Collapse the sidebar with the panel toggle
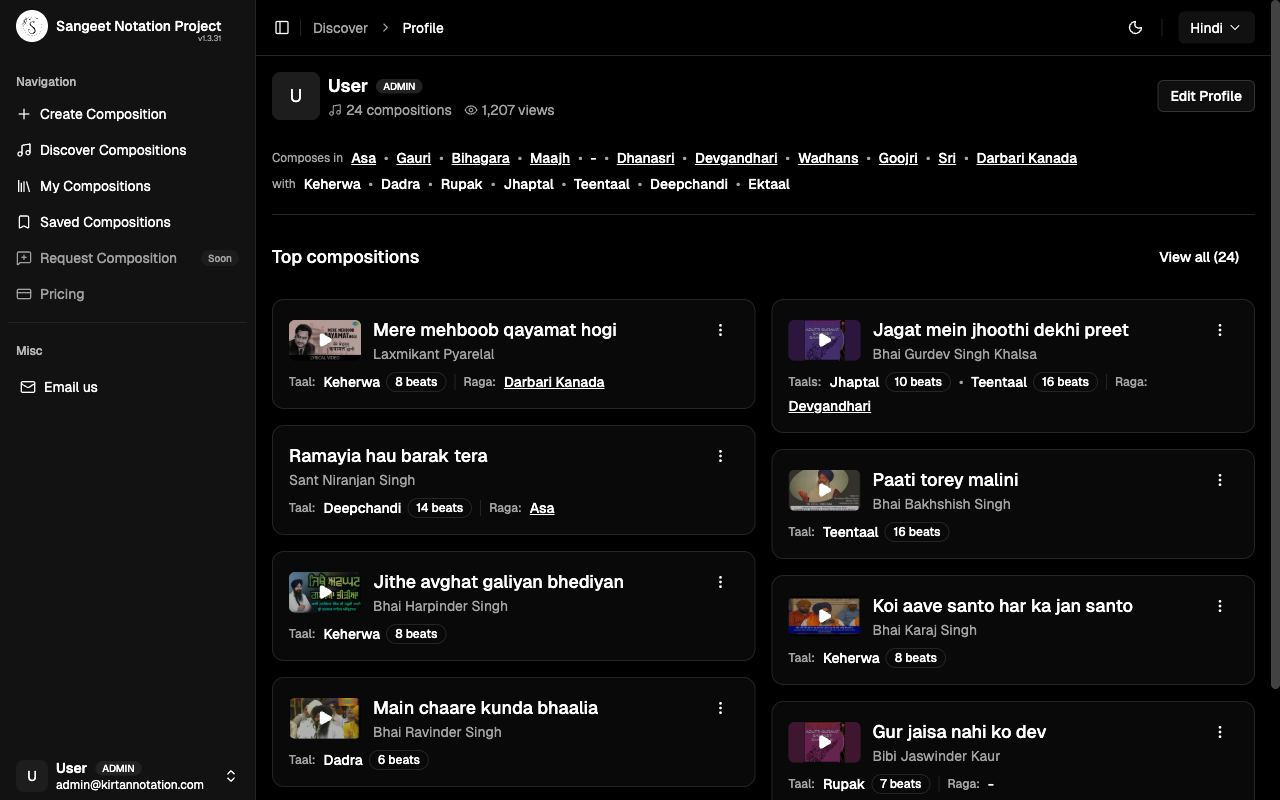Image resolution: width=1280 pixels, height=800 pixels. [282, 27]
